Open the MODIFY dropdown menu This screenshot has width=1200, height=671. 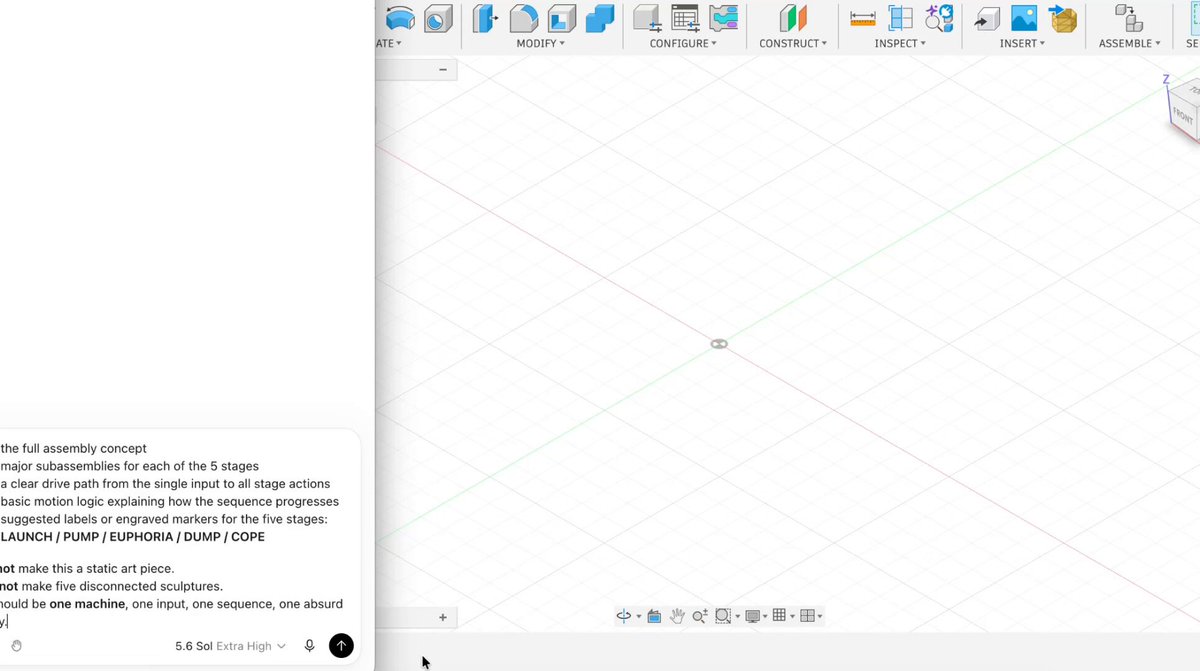pyautogui.click(x=540, y=44)
